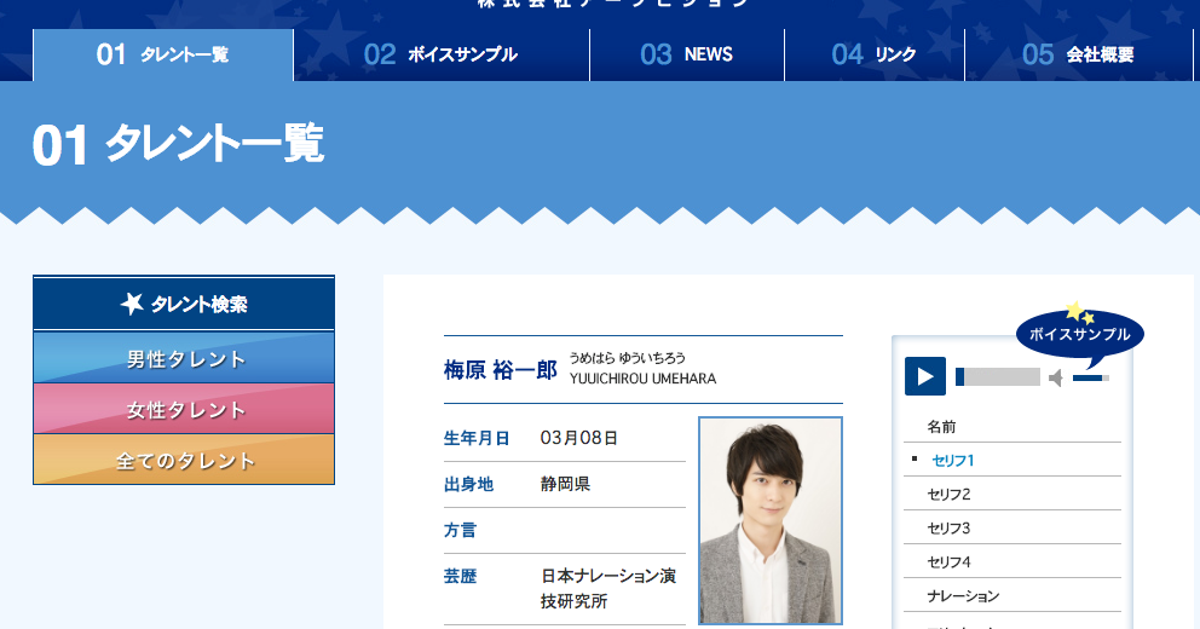Seek in the audio progress bar
Screen dimensions: 1200x629
[x=998, y=377]
